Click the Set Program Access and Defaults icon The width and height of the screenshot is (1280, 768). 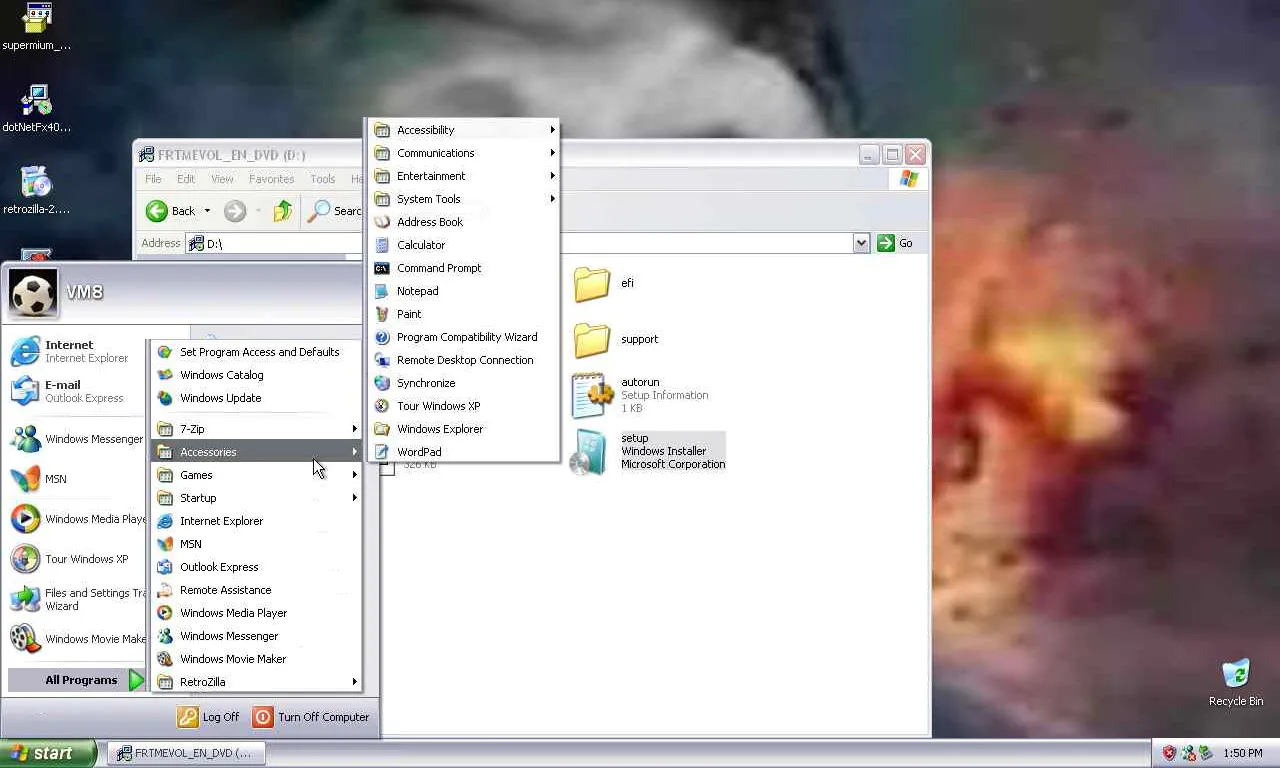click(165, 352)
